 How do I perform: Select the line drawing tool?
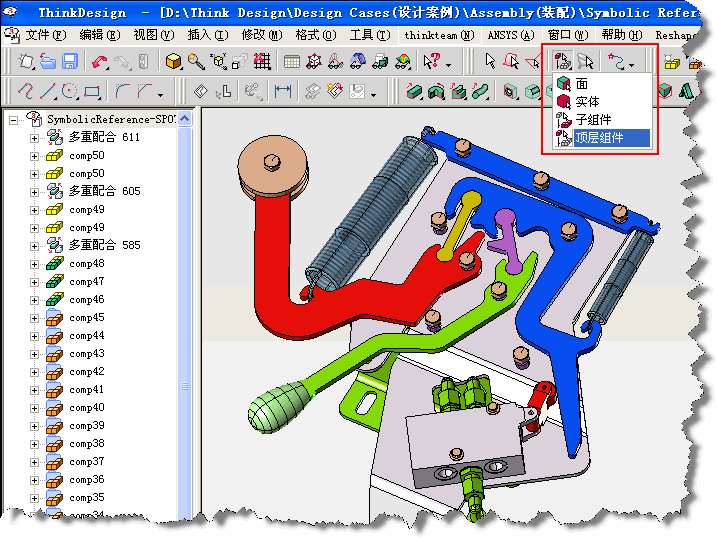click(x=47, y=91)
